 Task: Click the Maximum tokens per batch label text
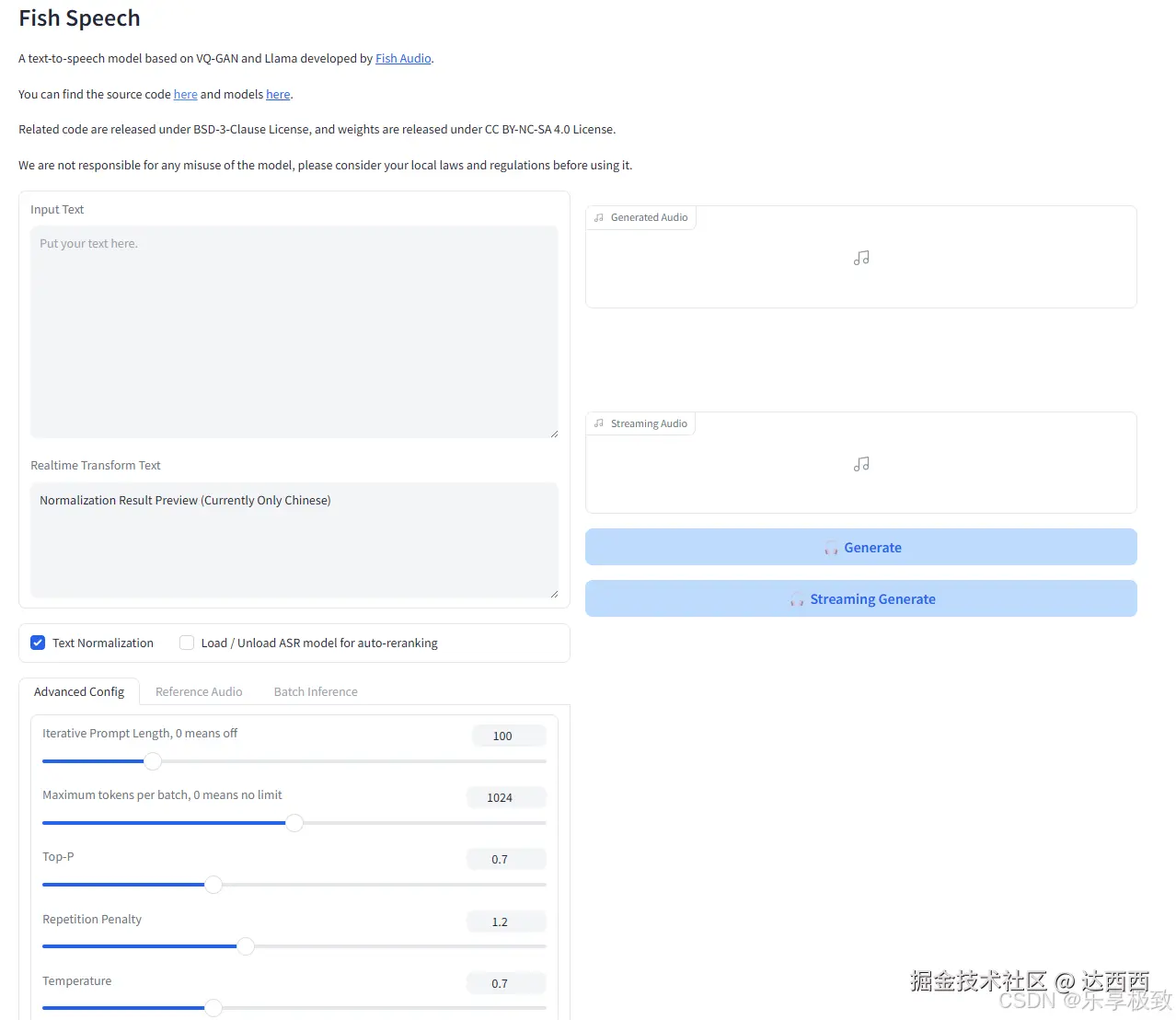point(162,795)
